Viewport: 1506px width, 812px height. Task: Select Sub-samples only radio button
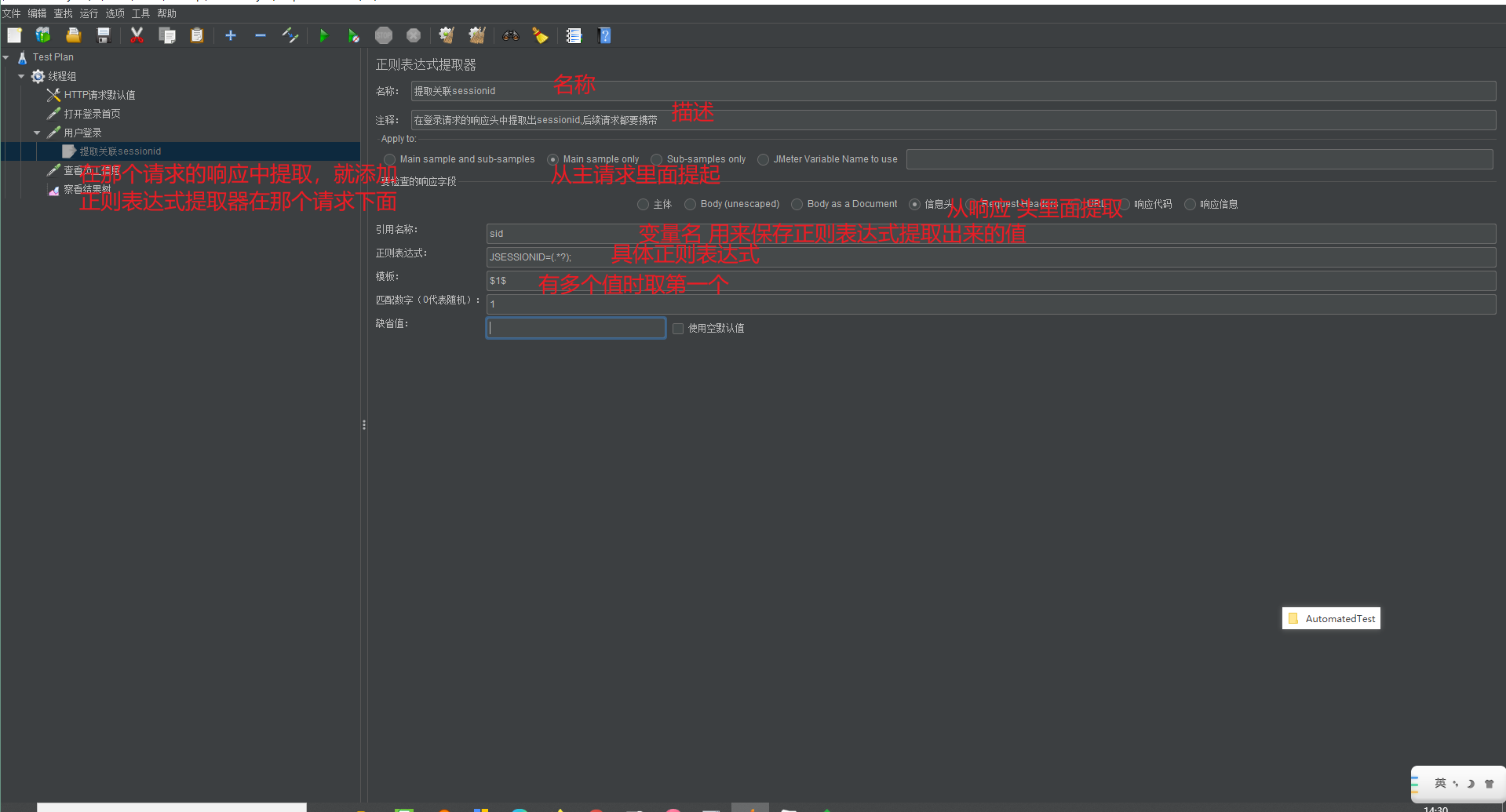click(657, 159)
